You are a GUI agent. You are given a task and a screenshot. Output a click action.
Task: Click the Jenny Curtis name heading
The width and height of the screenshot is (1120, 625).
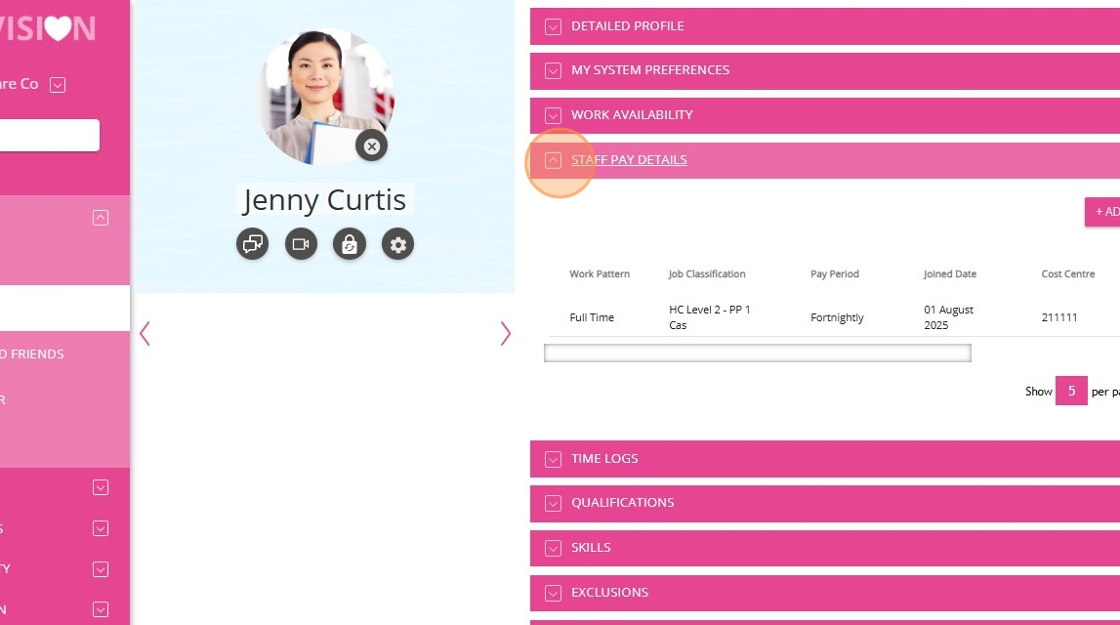[x=324, y=200]
